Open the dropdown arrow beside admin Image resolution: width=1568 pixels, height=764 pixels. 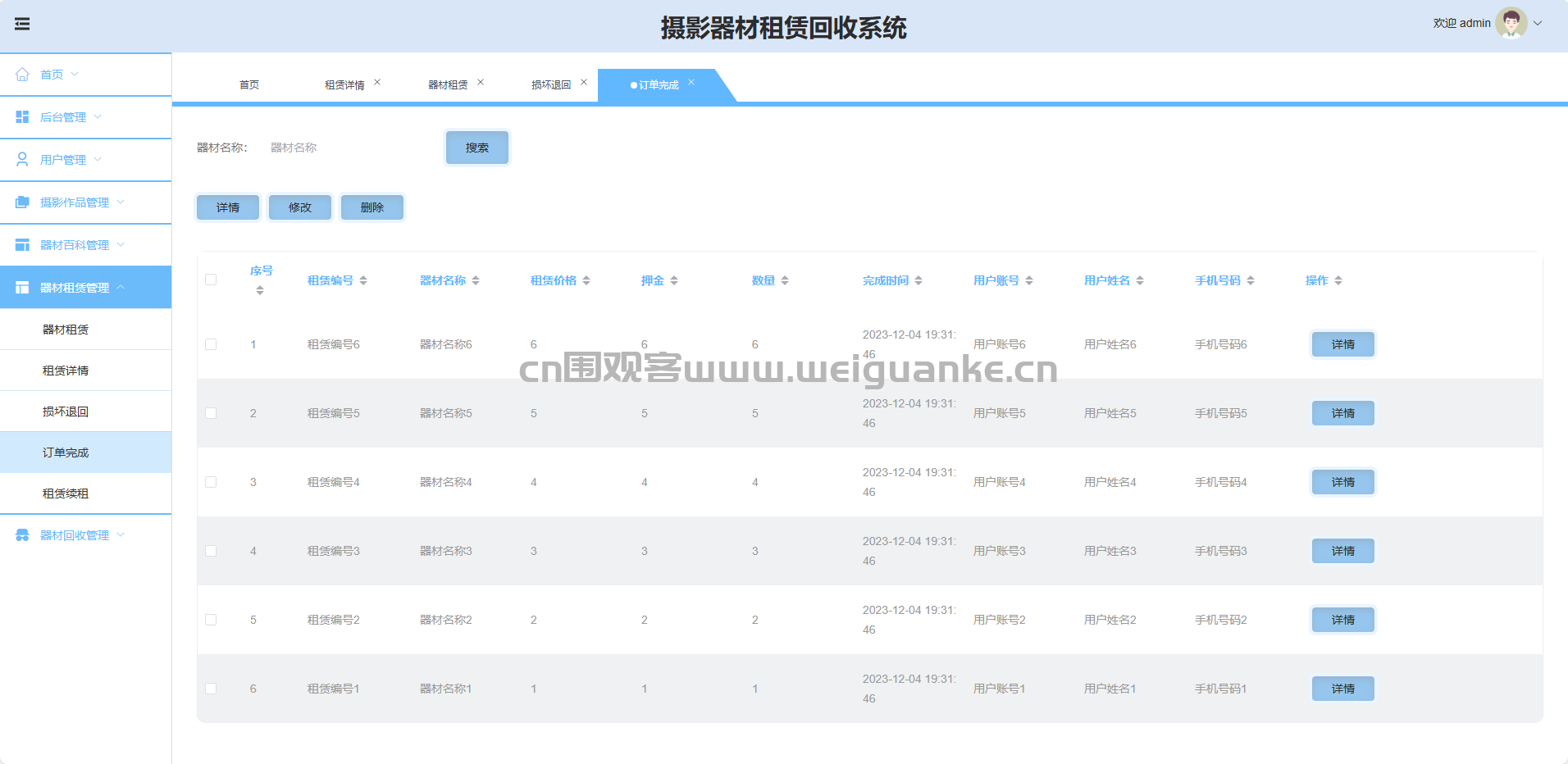click(1538, 23)
